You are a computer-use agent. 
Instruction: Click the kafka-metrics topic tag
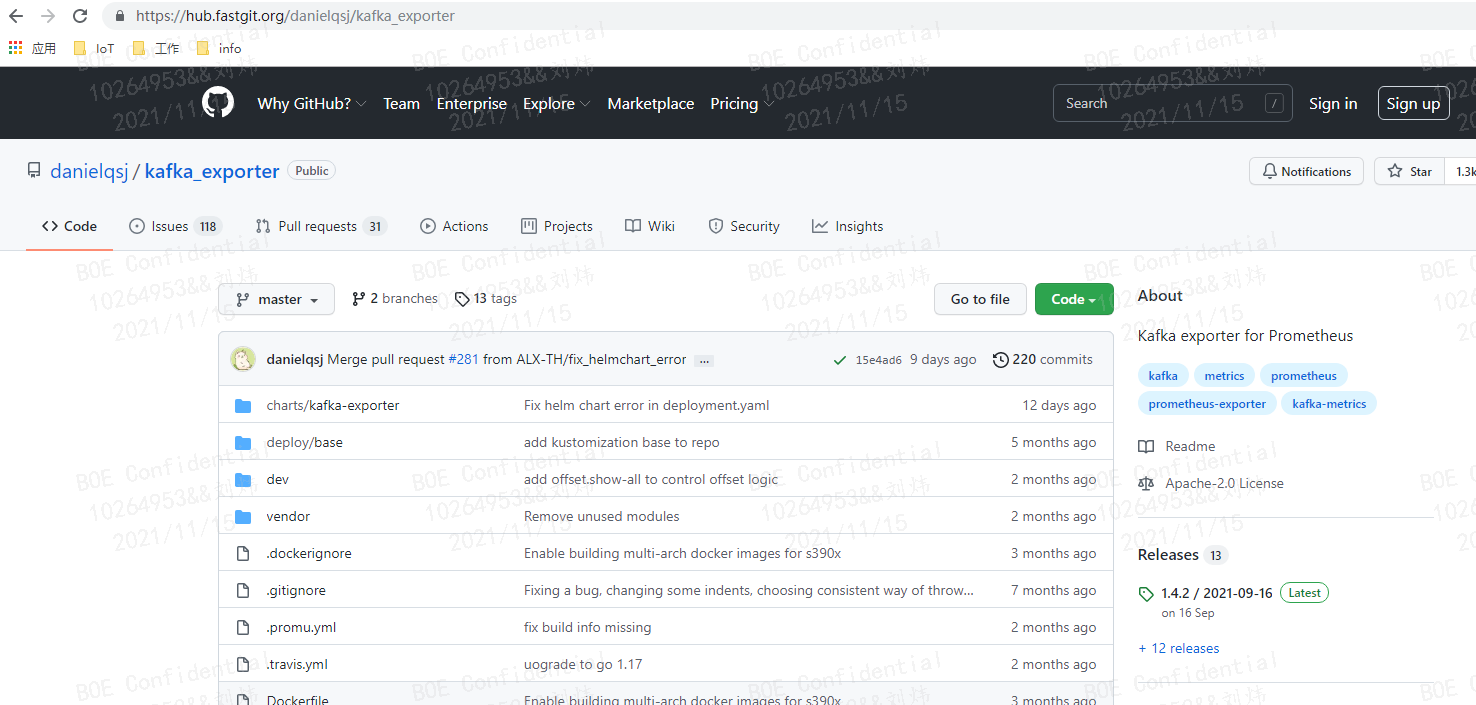coord(1329,404)
